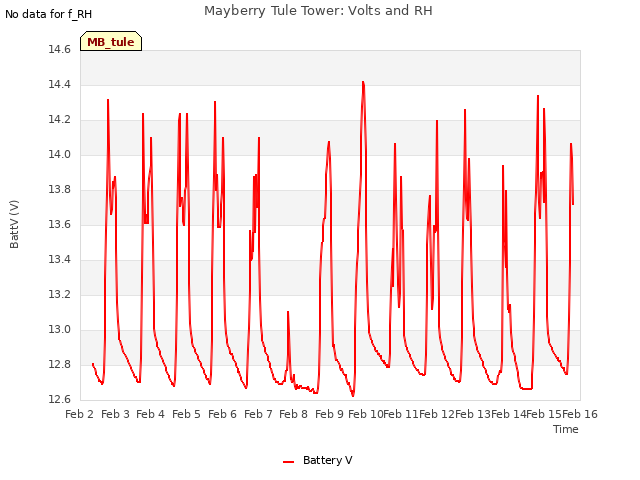Click the Battery V legend label
Screen dimensions: 640x480
coord(327,460)
